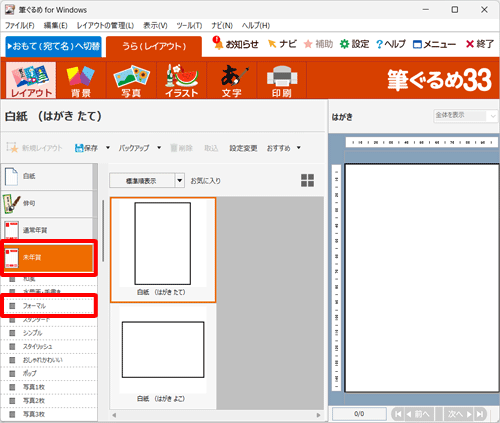
Task: Click the ナビ navigation button
Action: click(x=282, y=44)
